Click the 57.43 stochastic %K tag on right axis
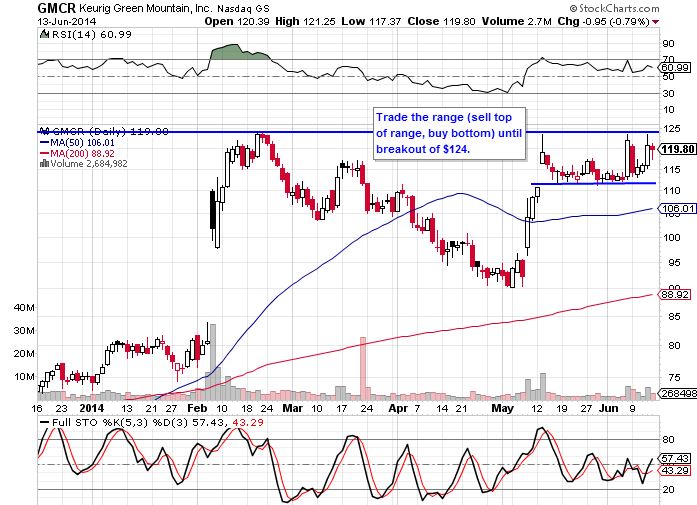Screen dimensions: 697x505 pyautogui.click(x=676, y=458)
